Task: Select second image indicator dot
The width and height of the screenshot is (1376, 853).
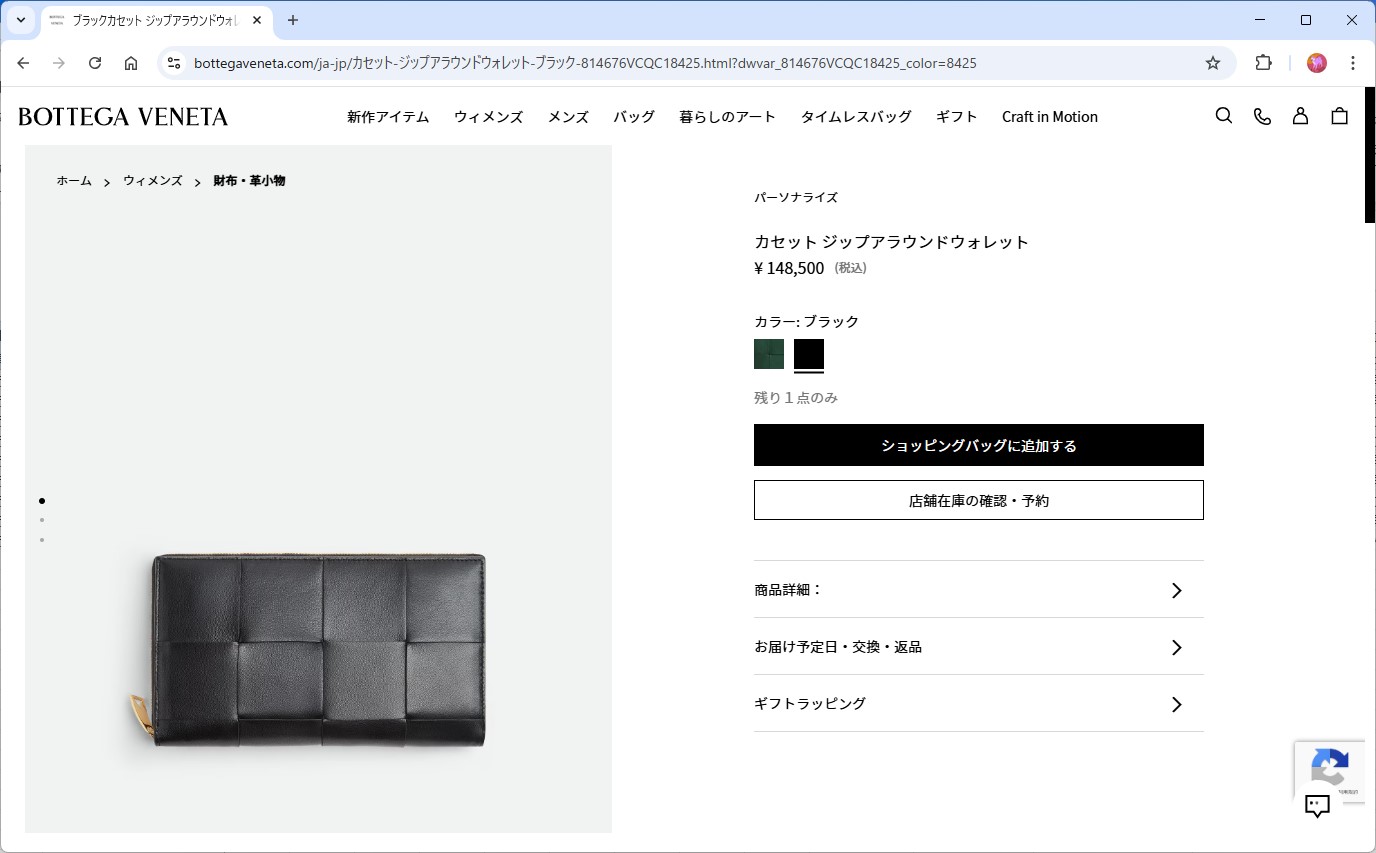Action: tap(42, 520)
